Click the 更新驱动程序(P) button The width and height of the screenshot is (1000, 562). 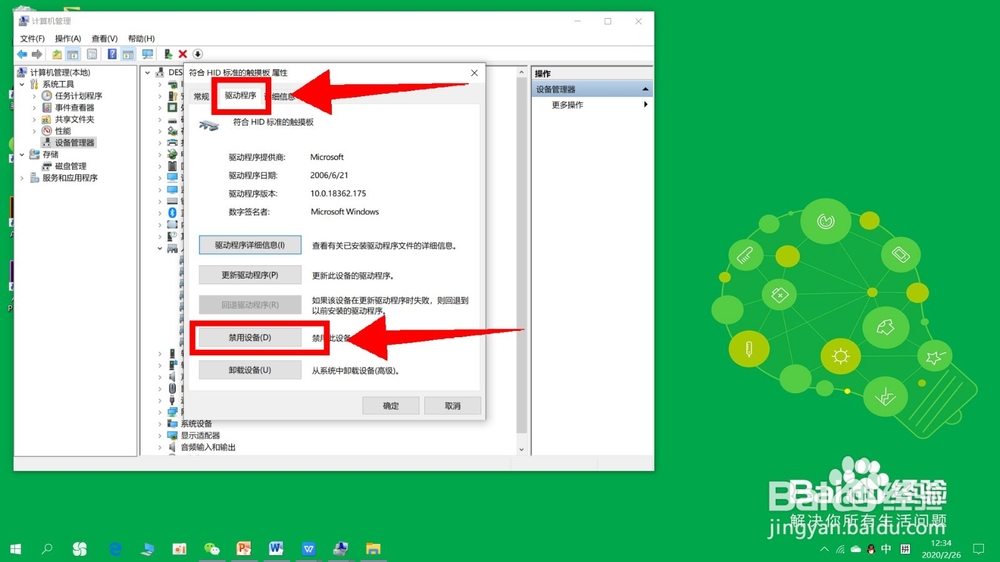coord(250,275)
